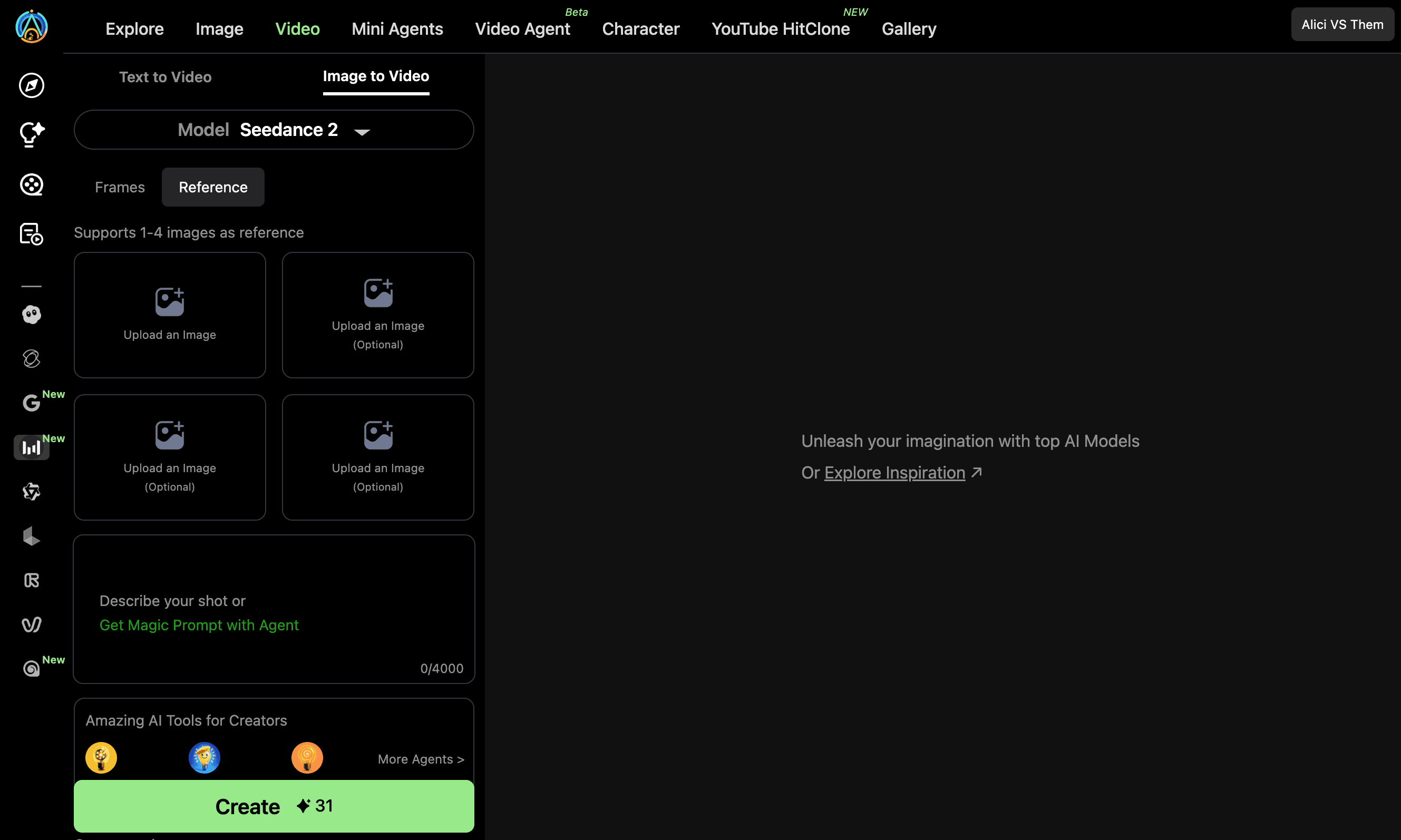1401x840 pixels.
Task: Open the Seedance 2 model dropdown
Action: click(x=274, y=130)
